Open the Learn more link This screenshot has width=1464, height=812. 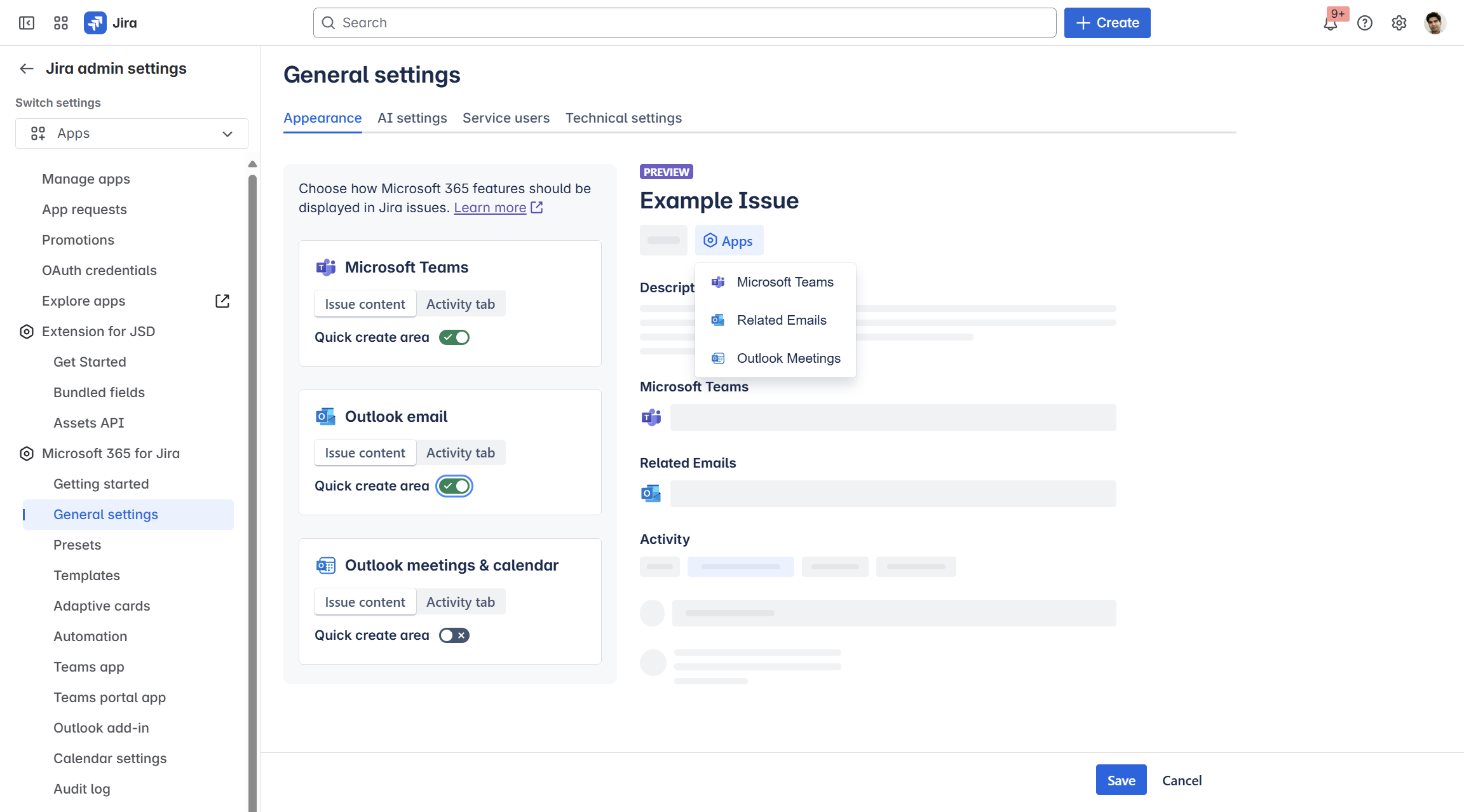click(x=490, y=208)
